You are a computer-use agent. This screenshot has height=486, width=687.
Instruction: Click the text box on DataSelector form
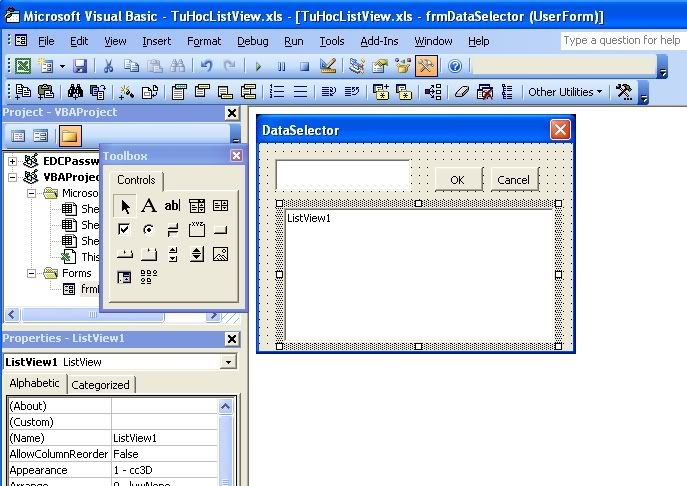[x=342, y=175]
